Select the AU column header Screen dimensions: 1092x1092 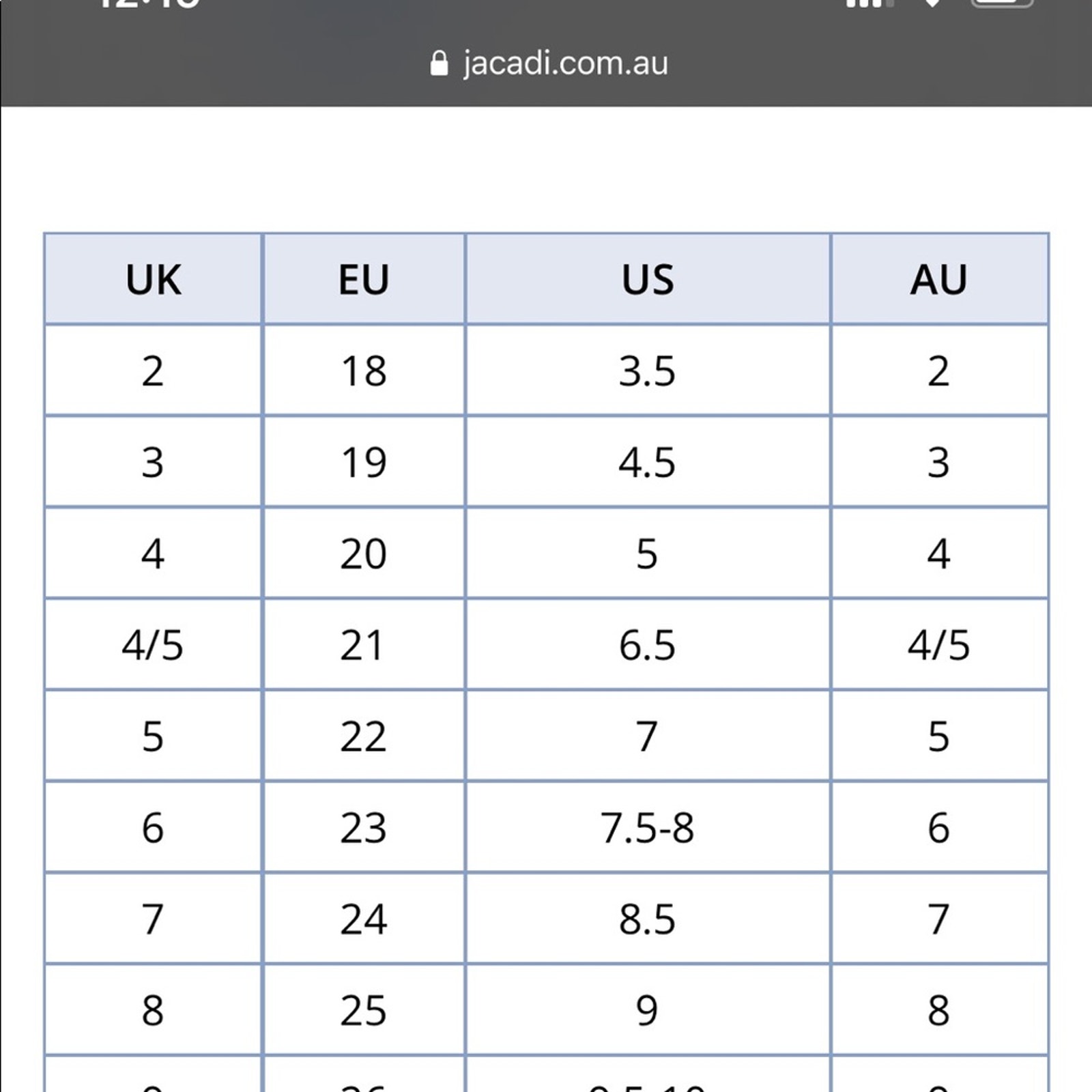pos(939,278)
